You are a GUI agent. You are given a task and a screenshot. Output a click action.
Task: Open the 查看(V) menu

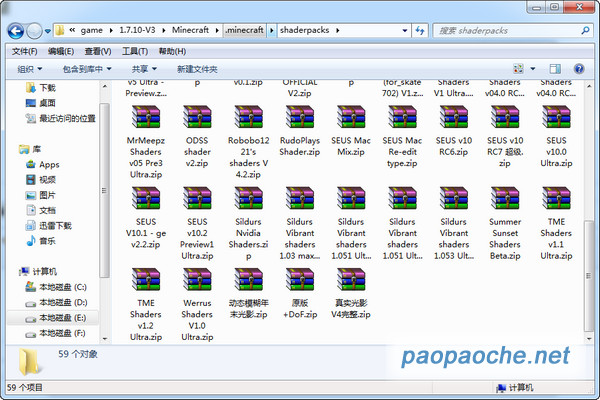point(98,51)
